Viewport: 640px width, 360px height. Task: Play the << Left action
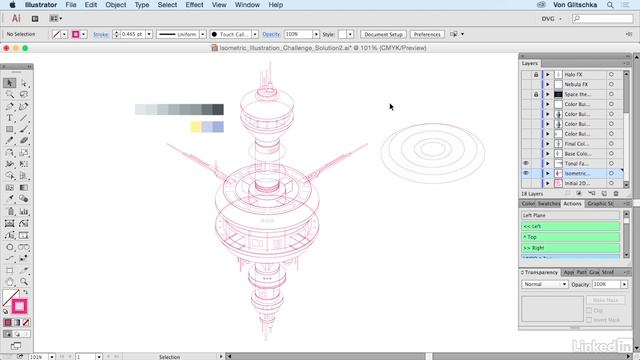point(570,226)
